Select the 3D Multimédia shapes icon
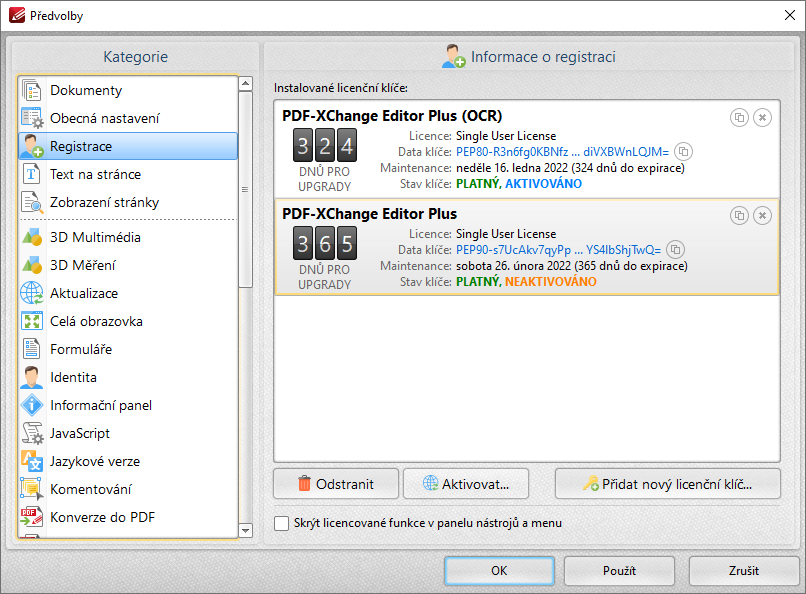The height and width of the screenshot is (594, 806). point(31,237)
